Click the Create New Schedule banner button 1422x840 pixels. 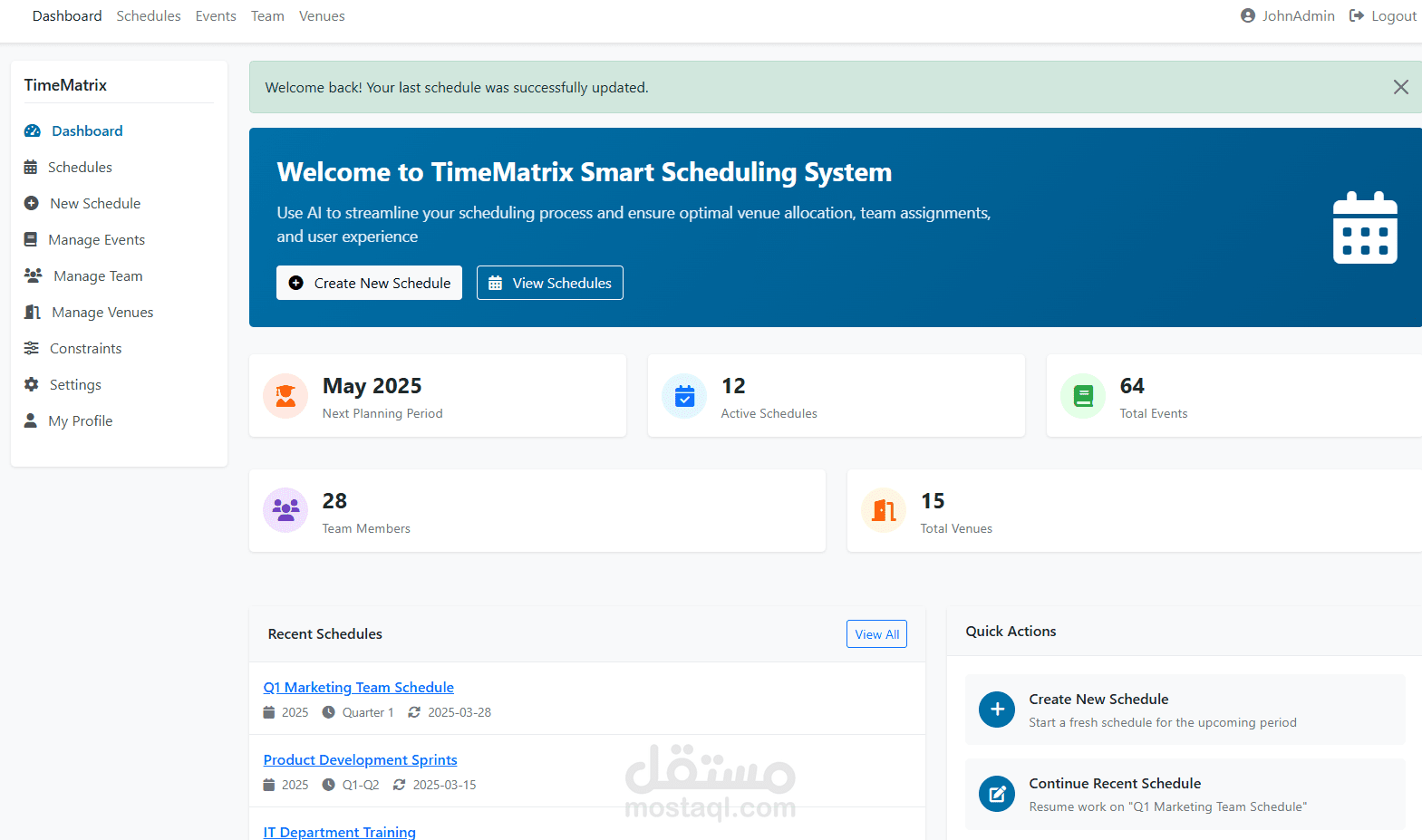tap(369, 283)
